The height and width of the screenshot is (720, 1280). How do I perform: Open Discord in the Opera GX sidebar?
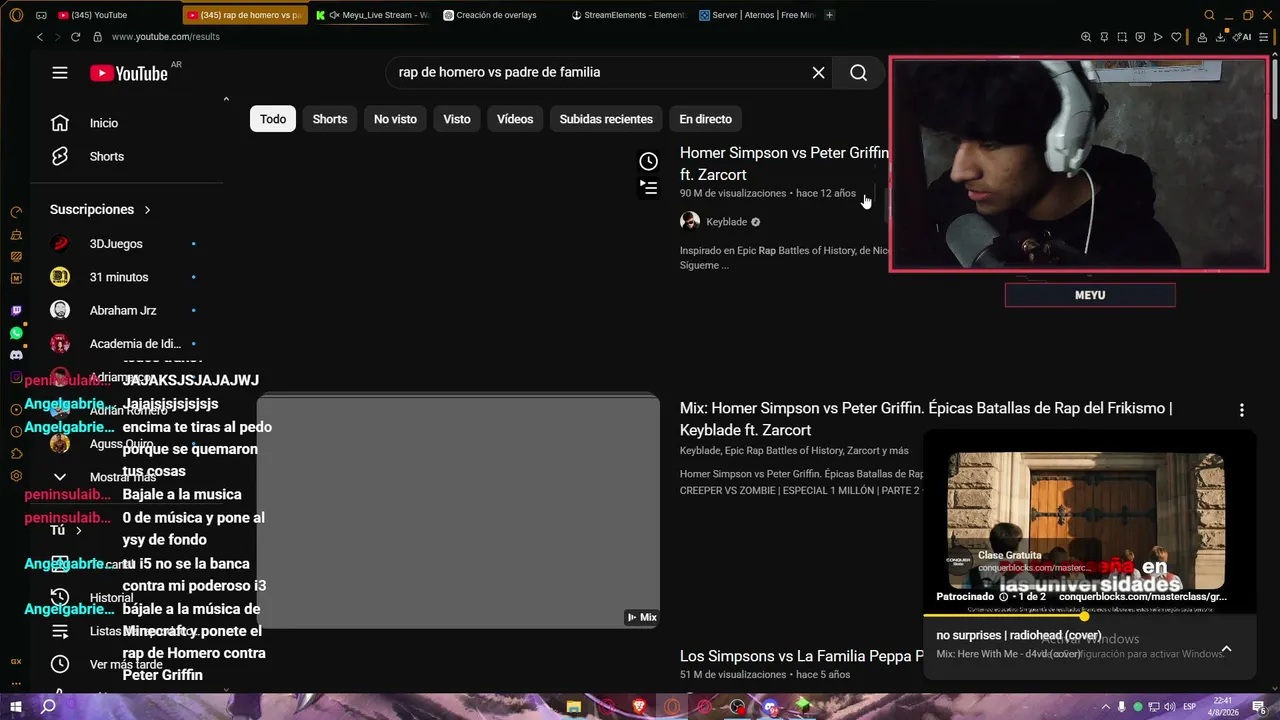16,355
